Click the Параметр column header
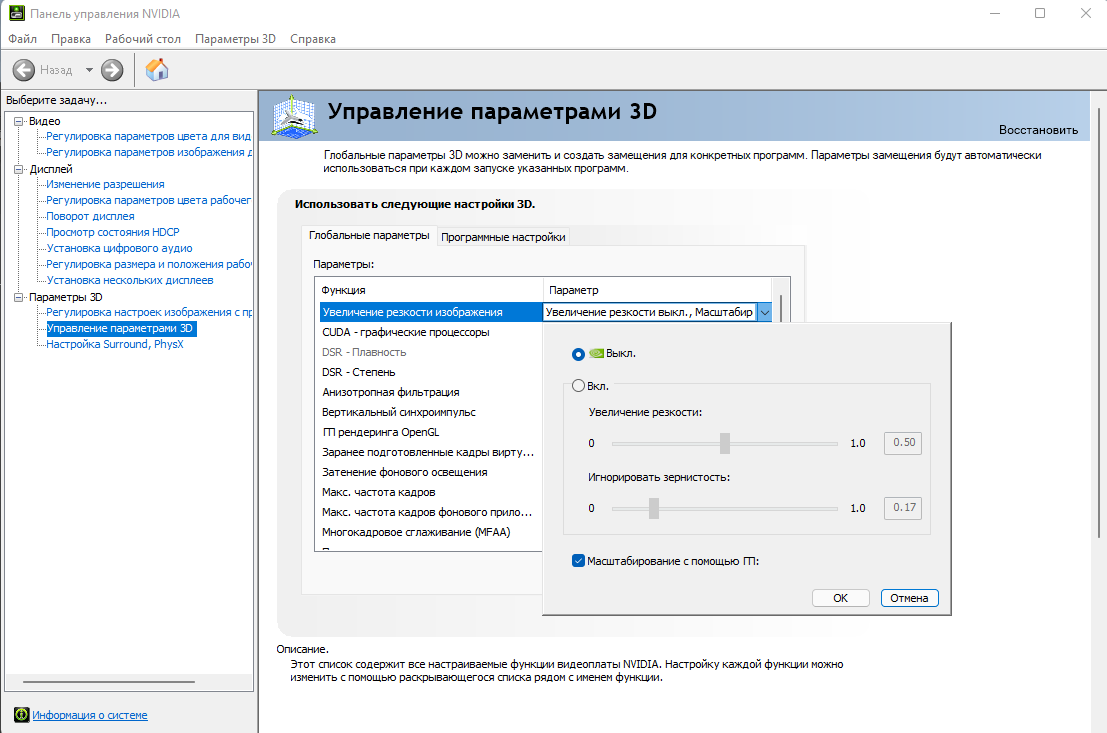The width and height of the screenshot is (1107, 733). (657, 290)
